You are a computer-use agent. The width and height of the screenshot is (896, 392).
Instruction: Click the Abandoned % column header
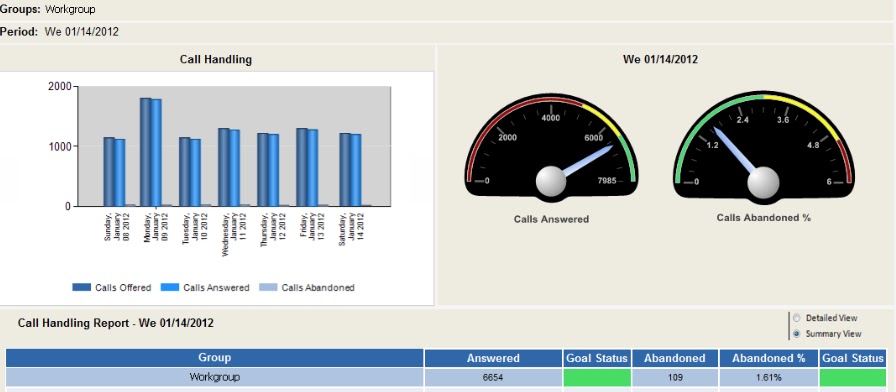pyautogui.click(x=769, y=358)
